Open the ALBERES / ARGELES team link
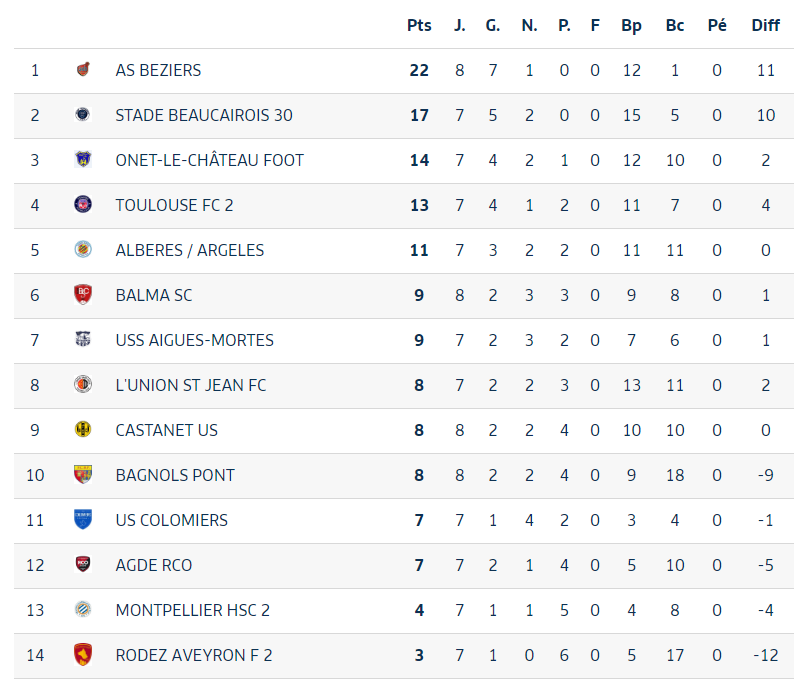 tap(190, 250)
